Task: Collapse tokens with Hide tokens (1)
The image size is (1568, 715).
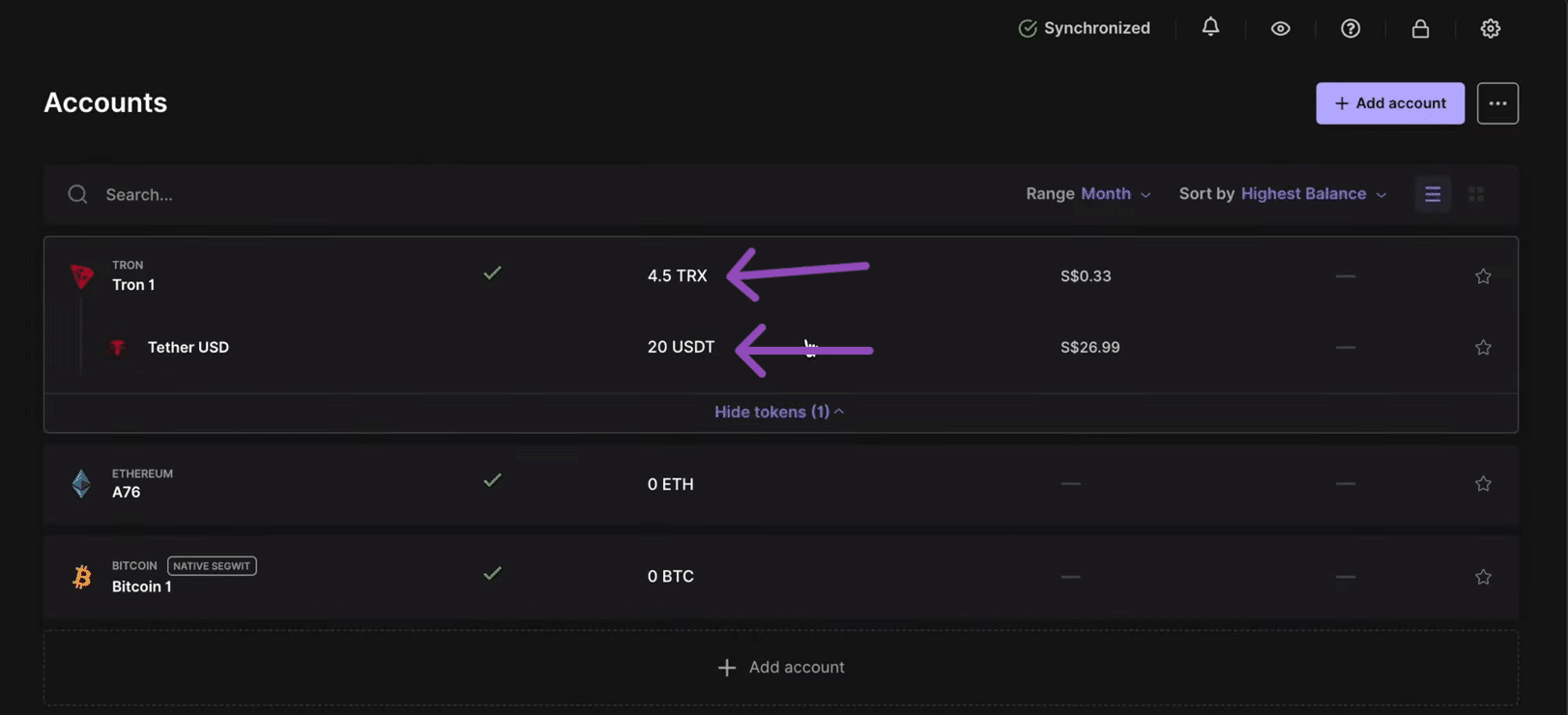Action: pyautogui.click(x=779, y=412)
